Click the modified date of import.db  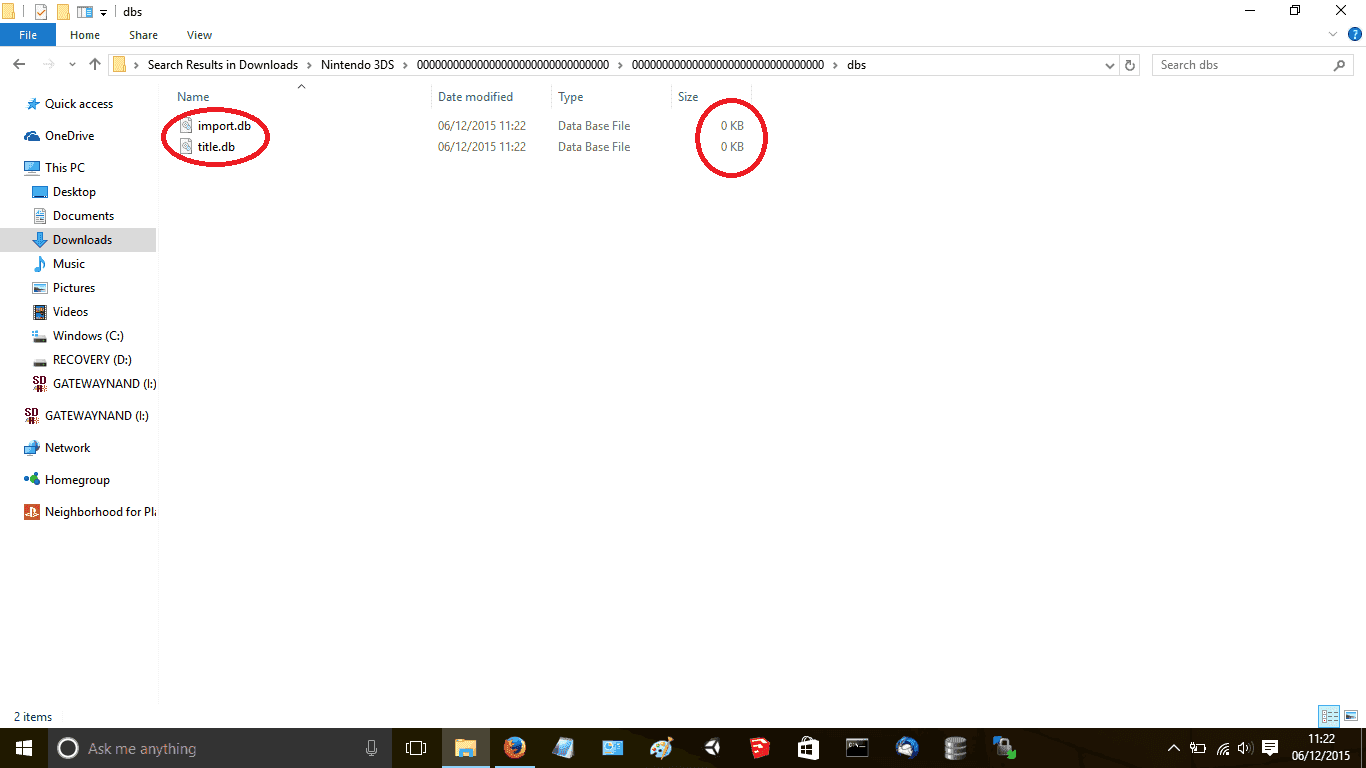point(482,126)
